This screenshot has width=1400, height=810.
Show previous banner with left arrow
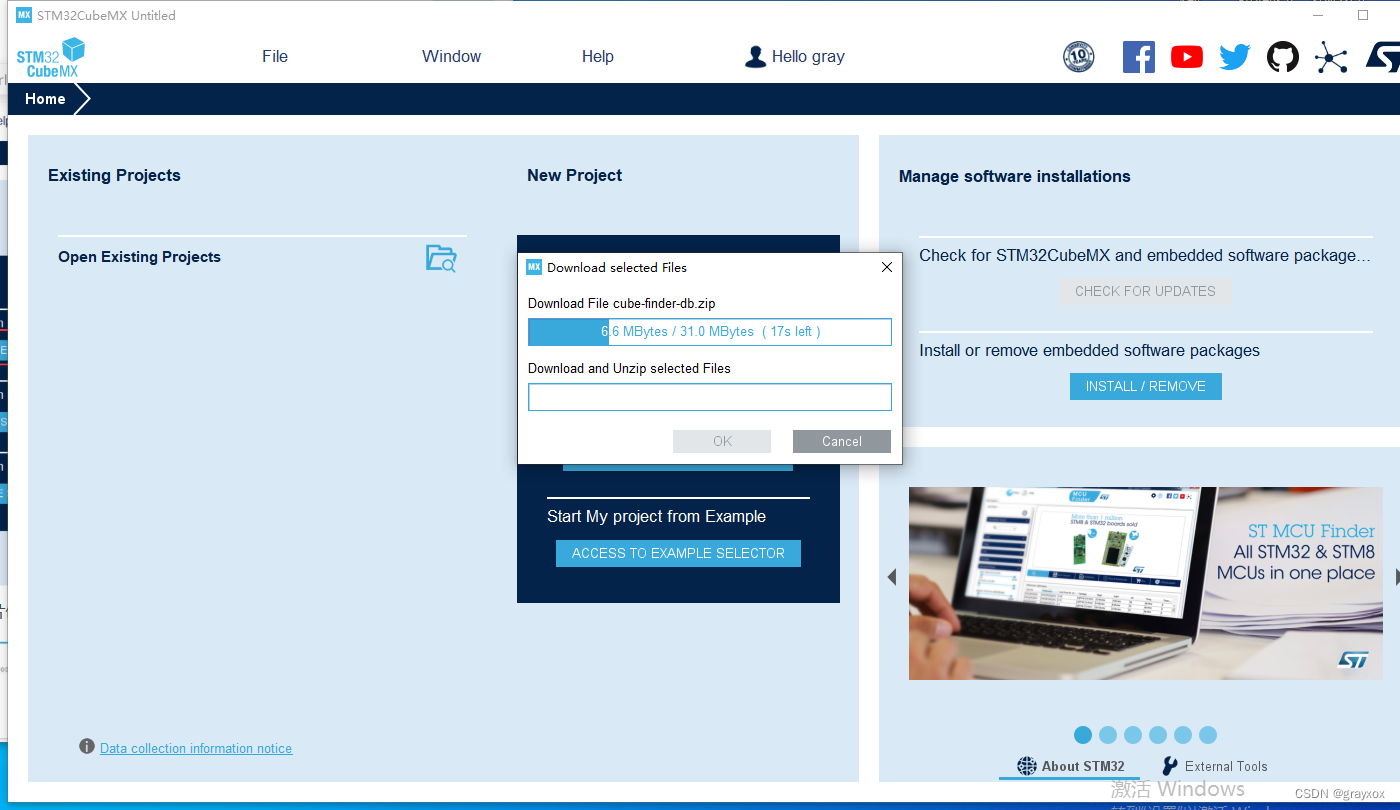(x=891, y=577)
